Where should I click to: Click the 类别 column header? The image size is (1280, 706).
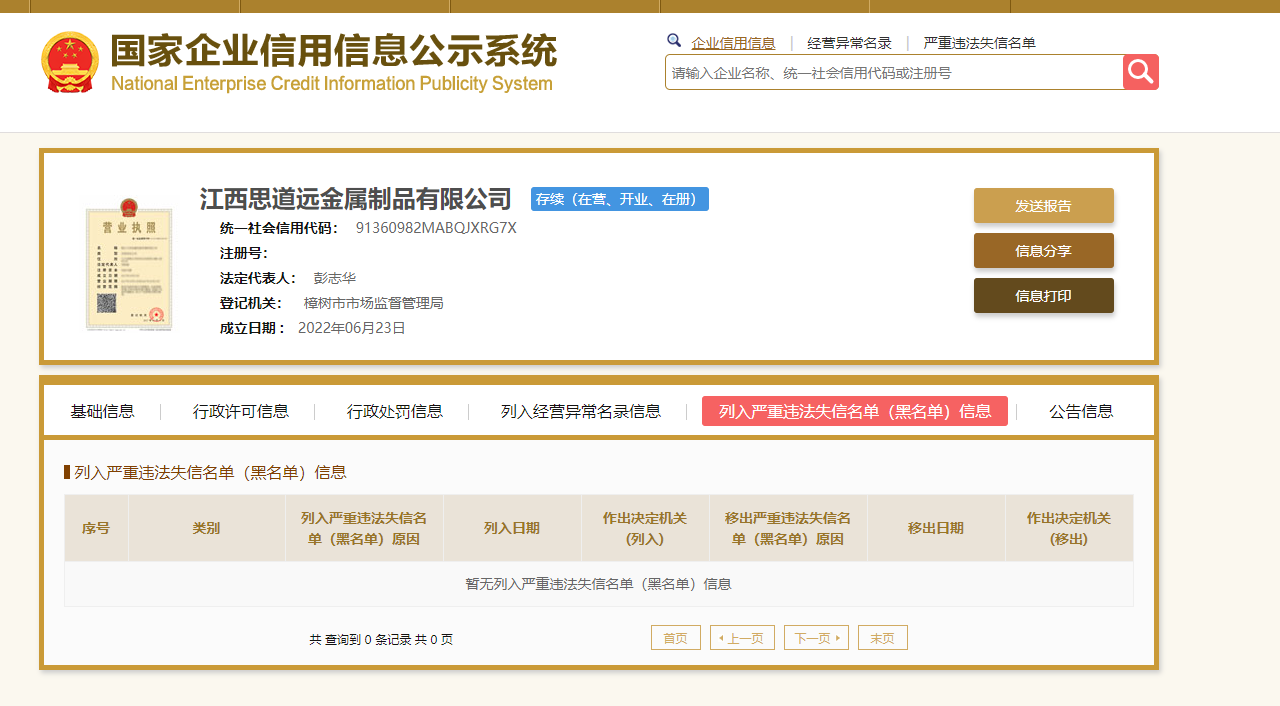click(x=207, y=528)
